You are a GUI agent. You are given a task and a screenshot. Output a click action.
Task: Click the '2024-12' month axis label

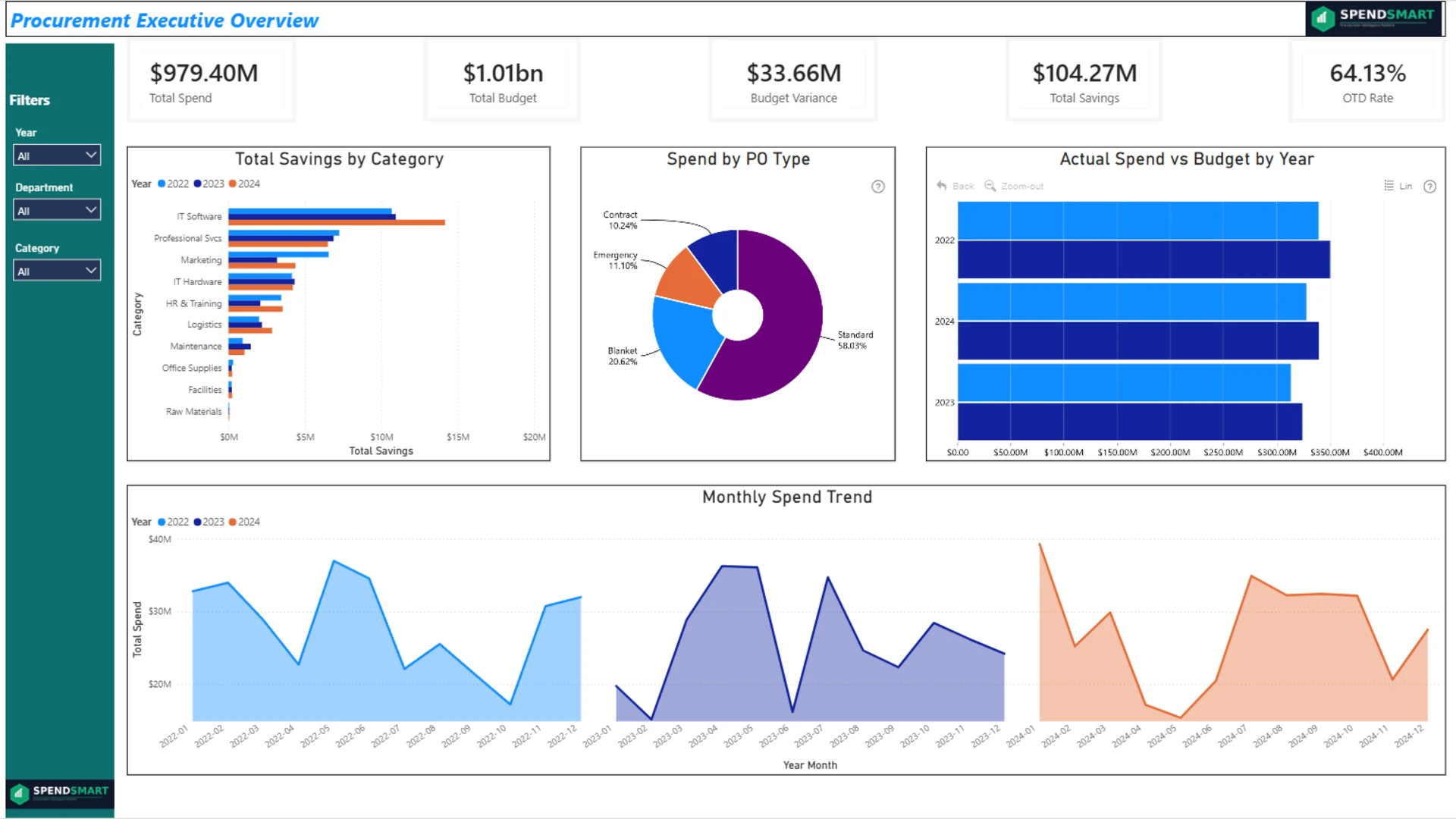coord(1409,736)
